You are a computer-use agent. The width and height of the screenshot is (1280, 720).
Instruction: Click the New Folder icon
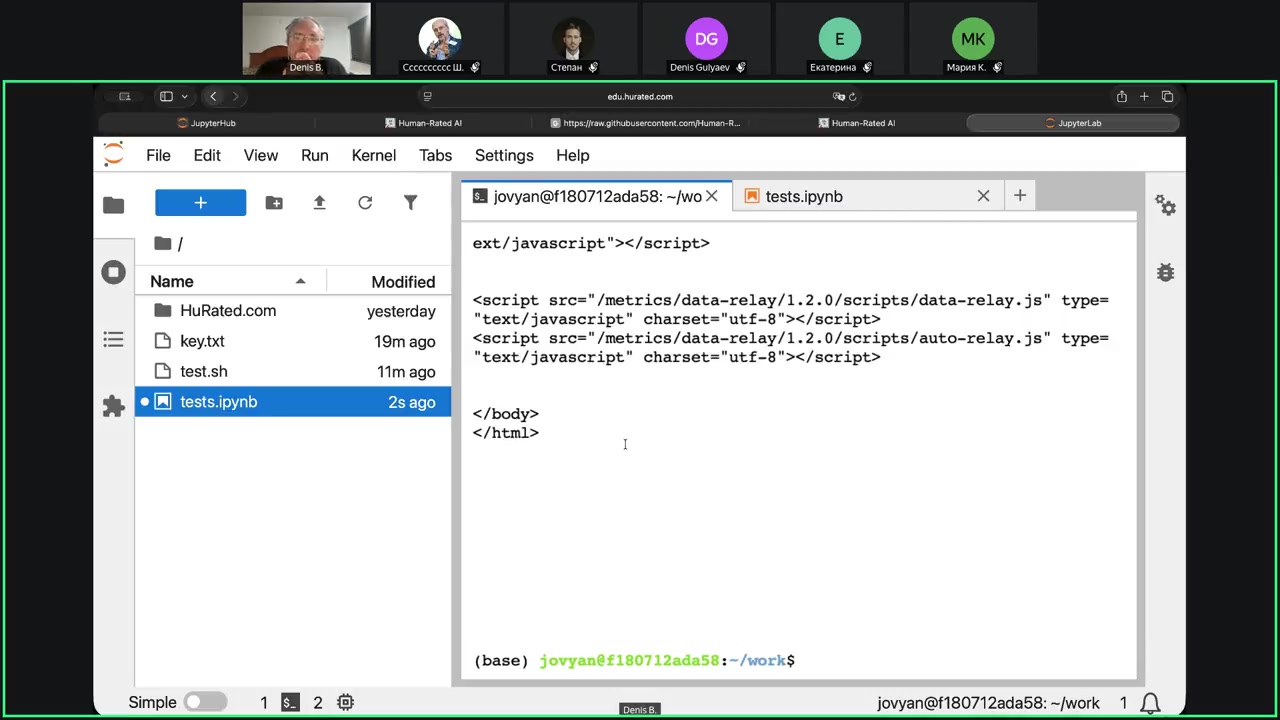pyautogui.click(x=274, y=203)
